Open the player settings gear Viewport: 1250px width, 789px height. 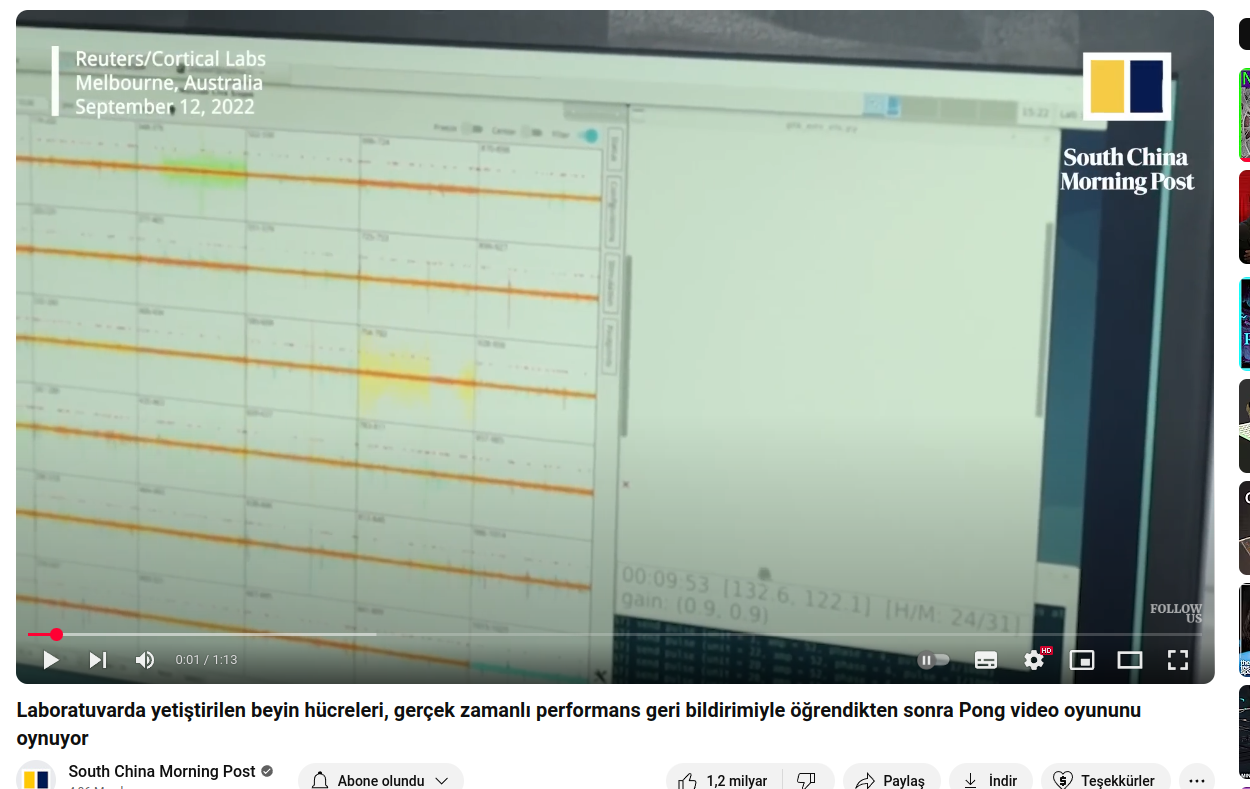[1034, 660]
